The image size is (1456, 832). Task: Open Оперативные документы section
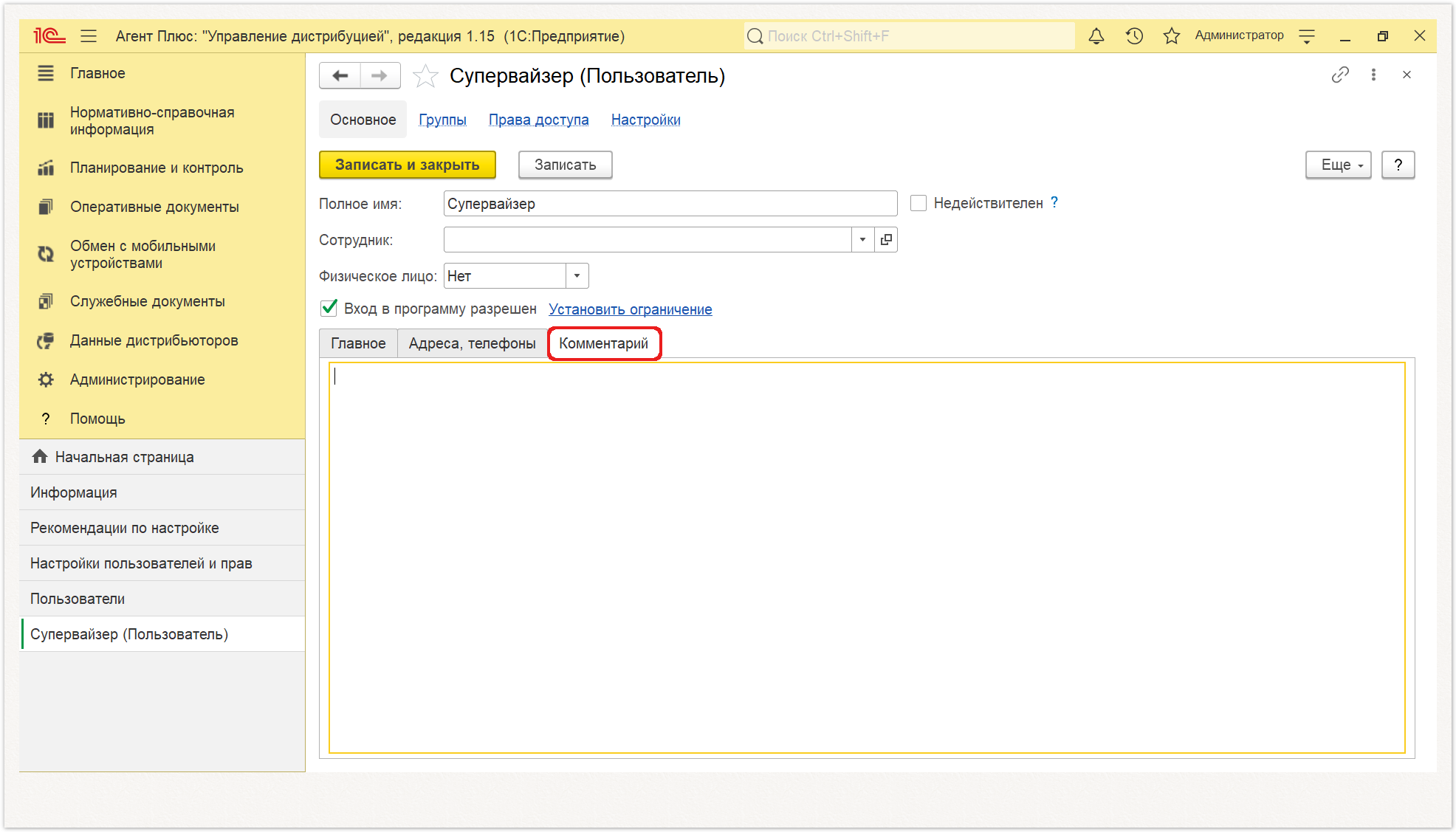tap(154, 207)
